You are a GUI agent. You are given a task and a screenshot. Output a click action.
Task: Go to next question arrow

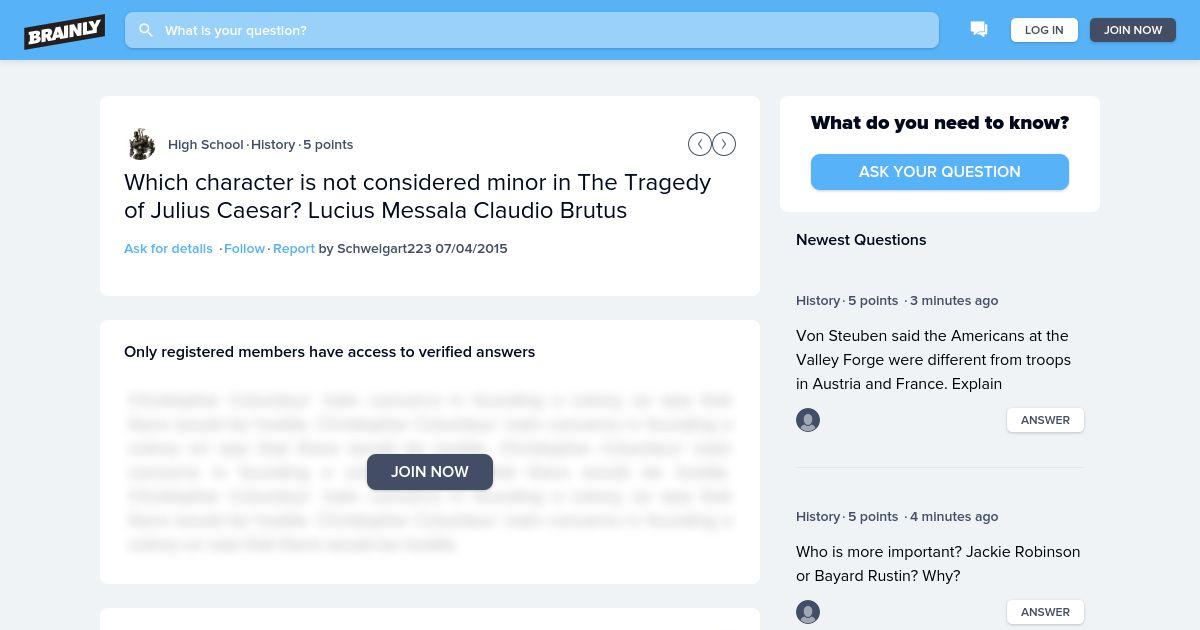pos(724,144)
